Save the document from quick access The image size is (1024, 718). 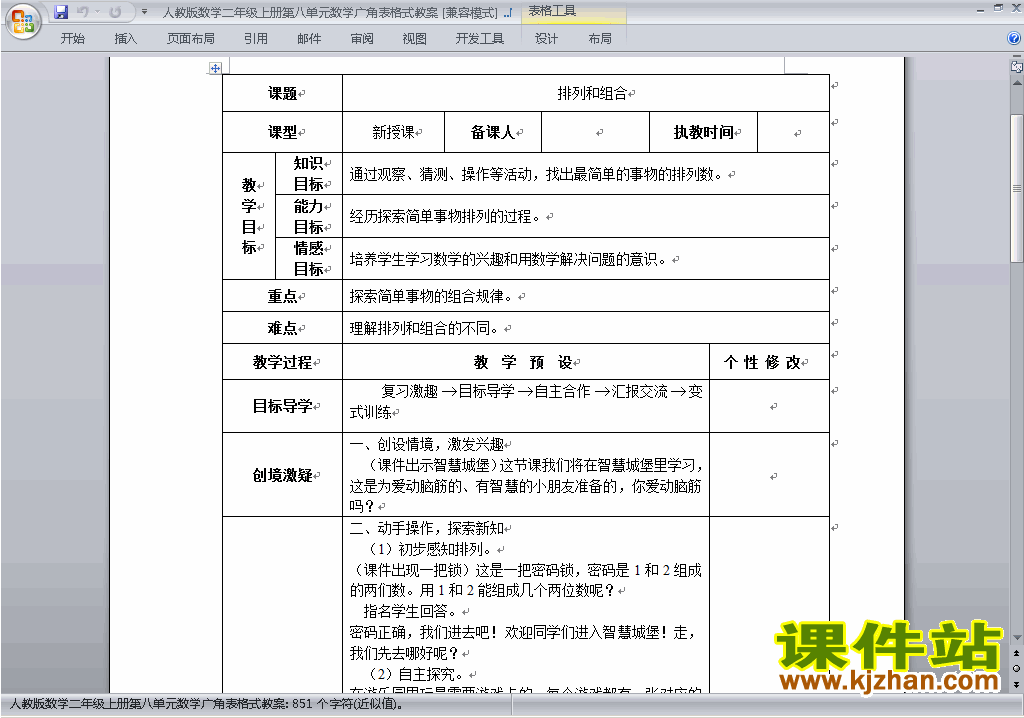[x=61, y=12]
